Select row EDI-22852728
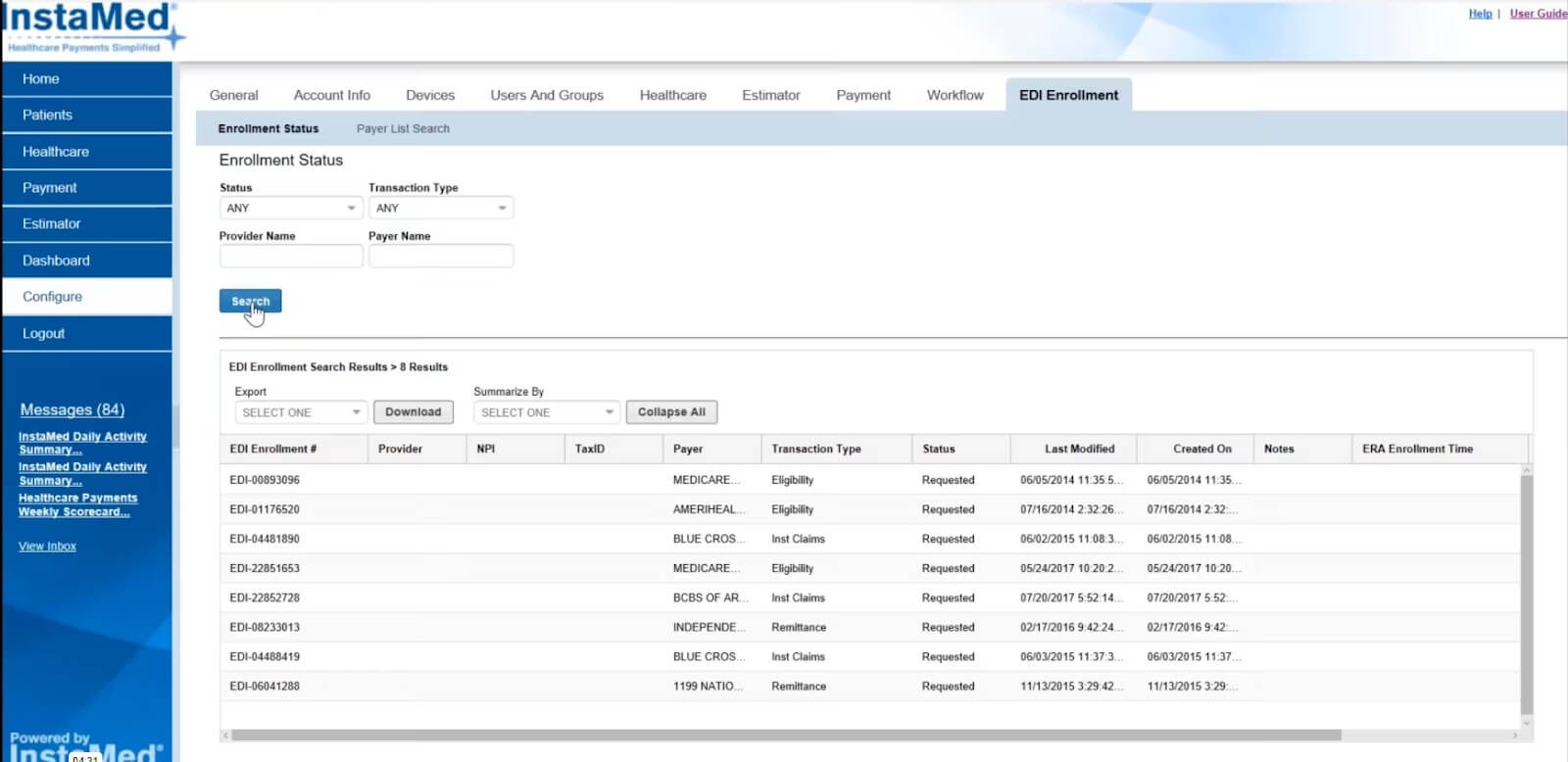 (x=869, y=597)
